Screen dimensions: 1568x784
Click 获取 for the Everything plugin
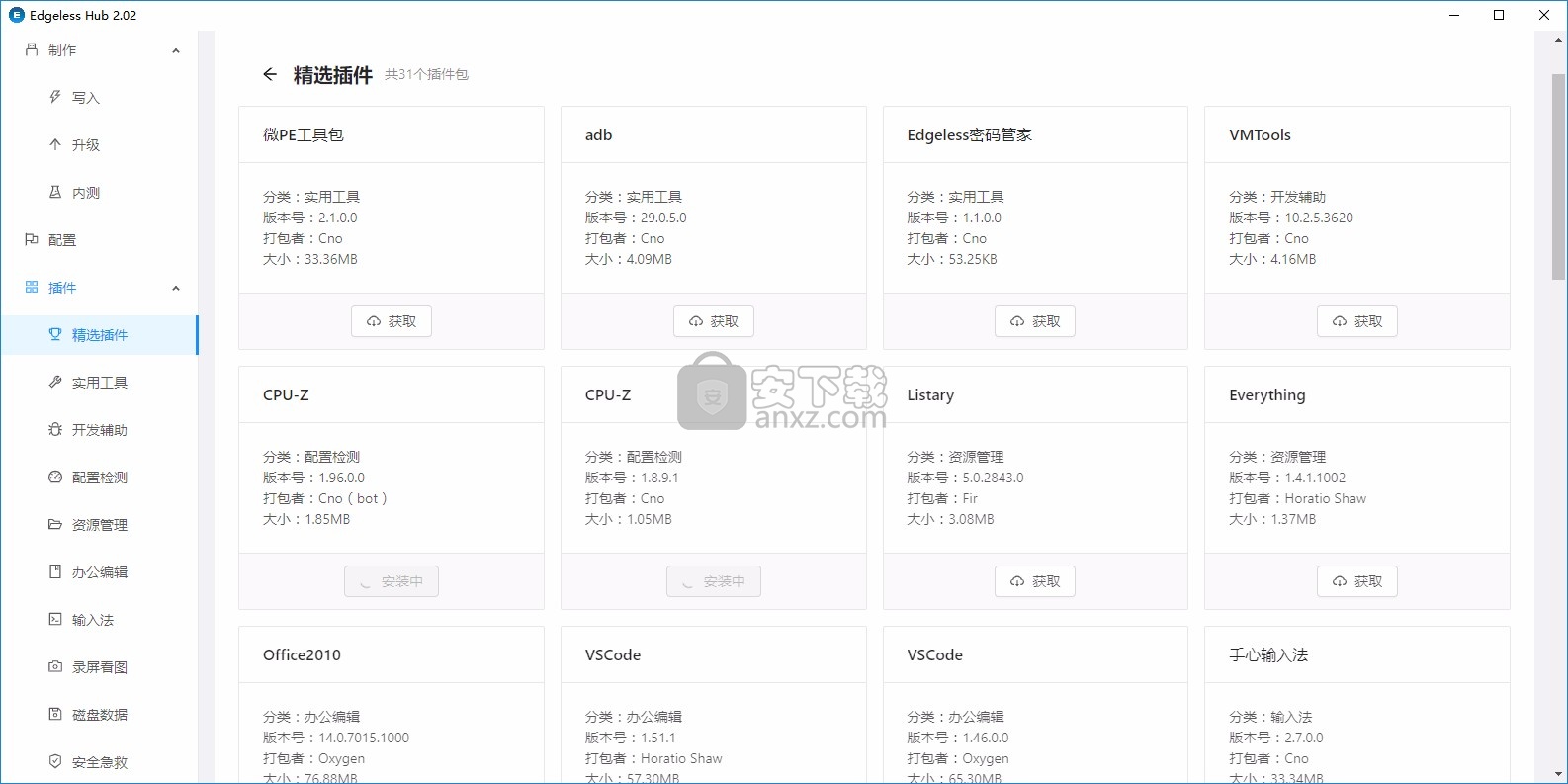coord(1357,581)
